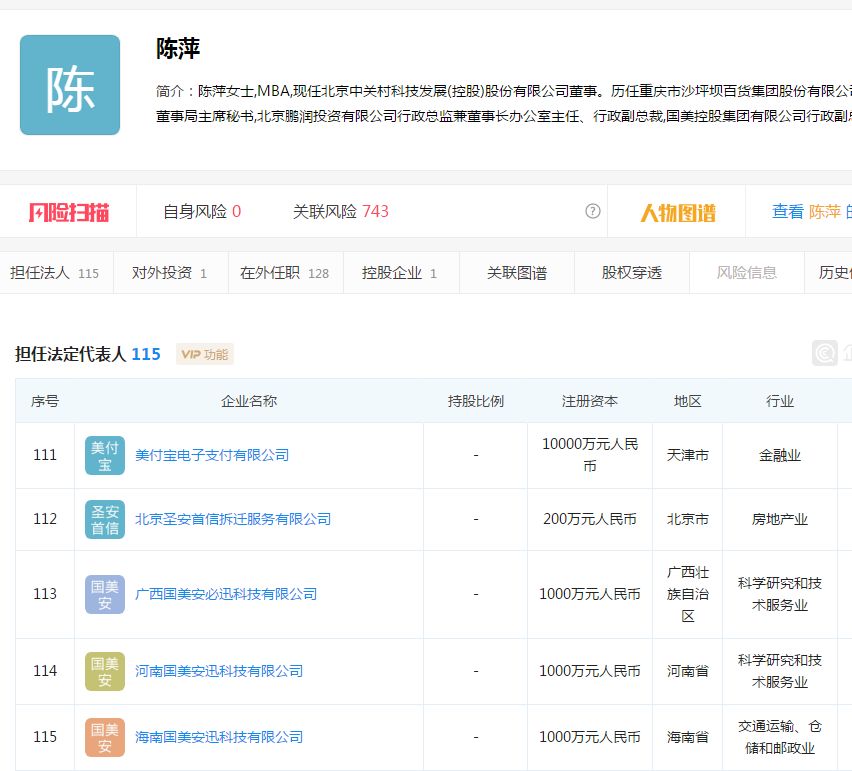Switch to the 控股企业 tab
This screenshot has height=771, width=852.
tap(400, 273)
